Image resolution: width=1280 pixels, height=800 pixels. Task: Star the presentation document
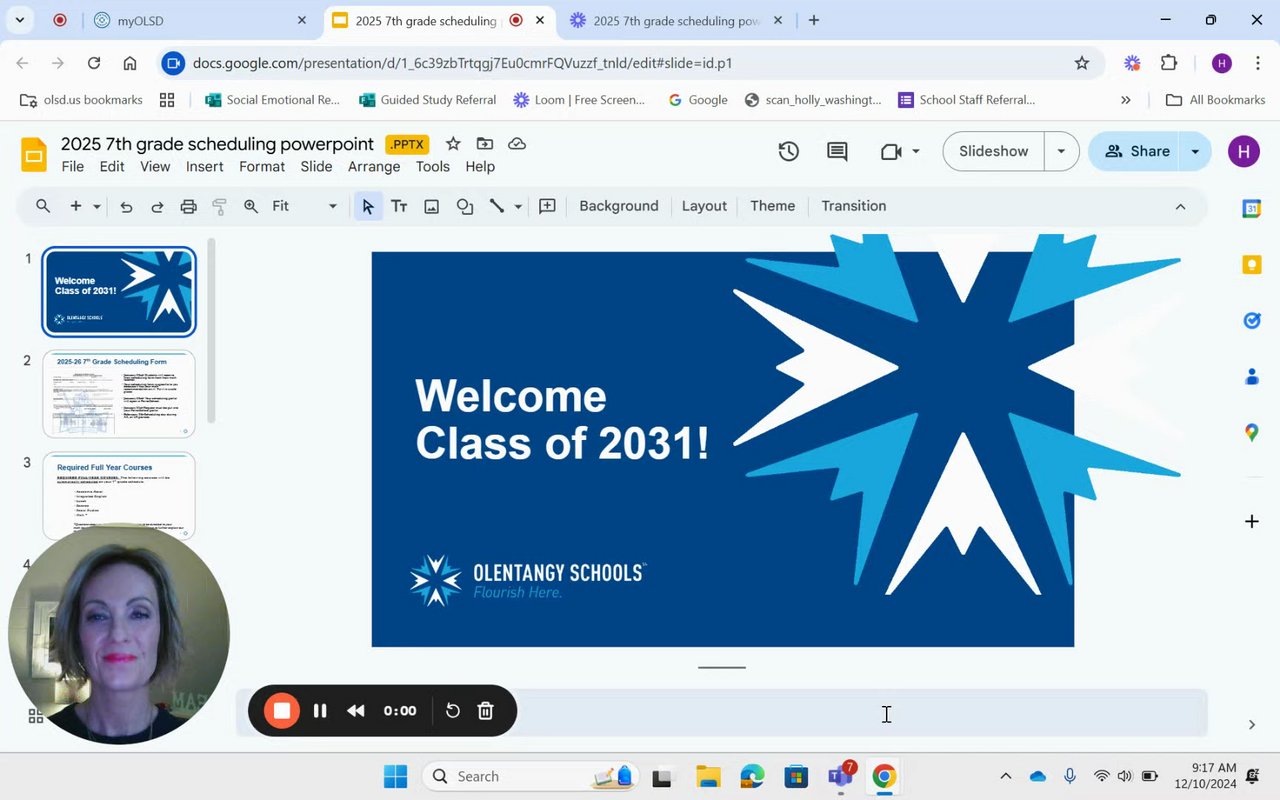click(x=453, y=144)
